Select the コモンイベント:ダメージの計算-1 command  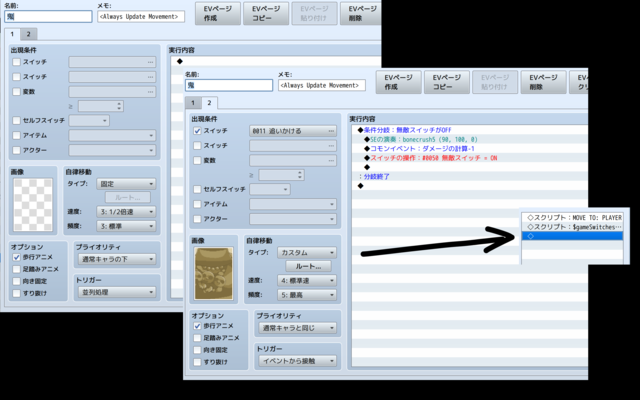pyautogui.click(x=470, y=149)
